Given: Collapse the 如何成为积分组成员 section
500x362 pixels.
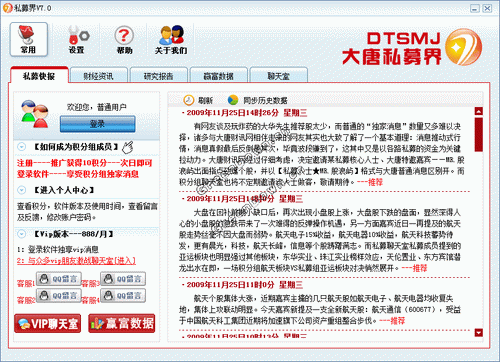Looking at the screenshot, I should tap(22, 147).
